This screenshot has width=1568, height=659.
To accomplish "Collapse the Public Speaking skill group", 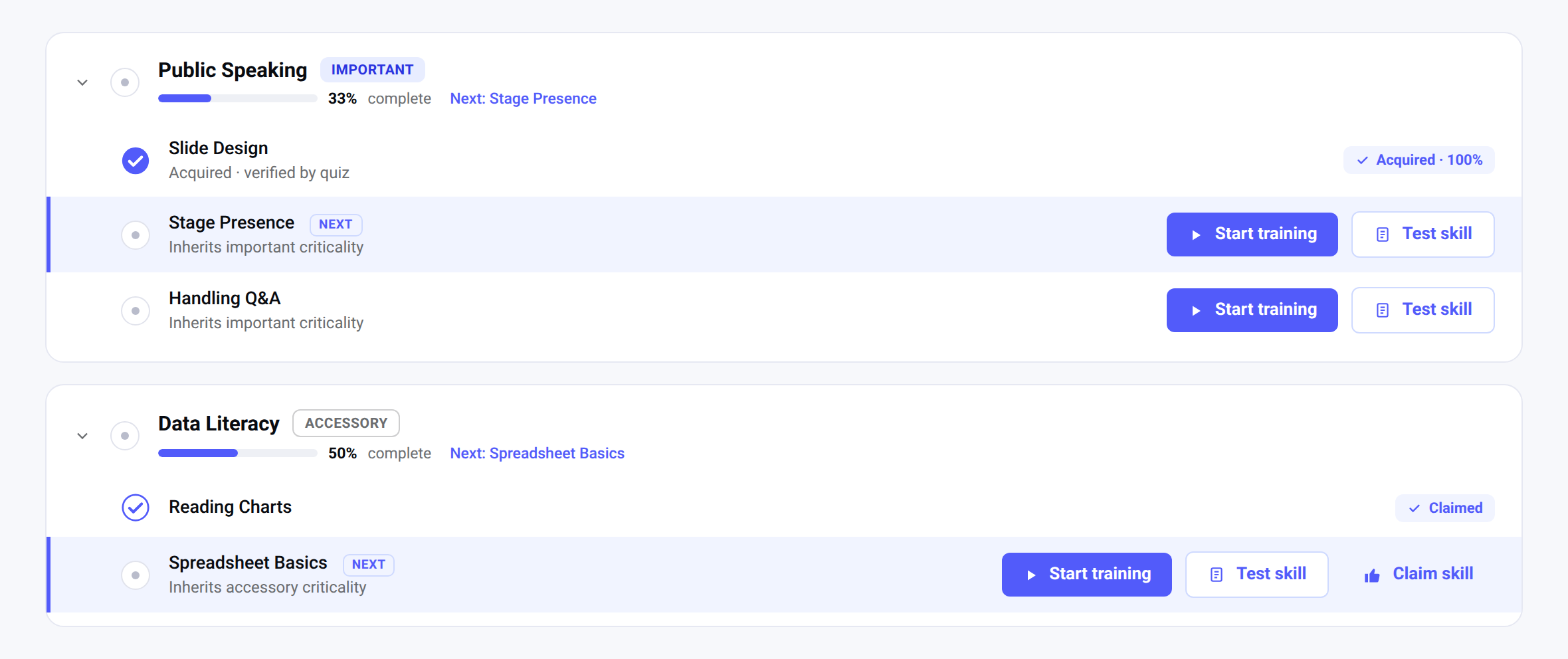I will tap(82, 82).
